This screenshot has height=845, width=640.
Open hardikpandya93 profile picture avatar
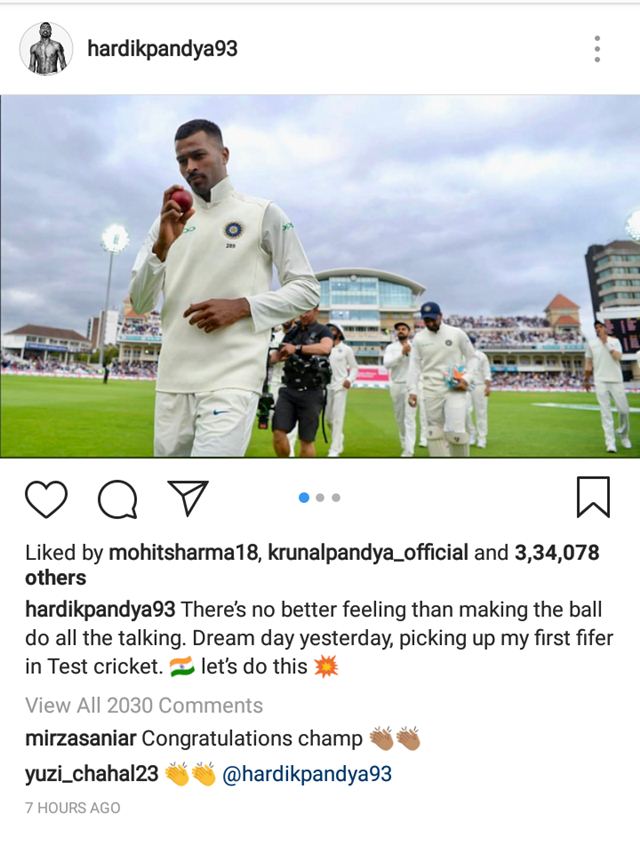[x=46, y=49]
